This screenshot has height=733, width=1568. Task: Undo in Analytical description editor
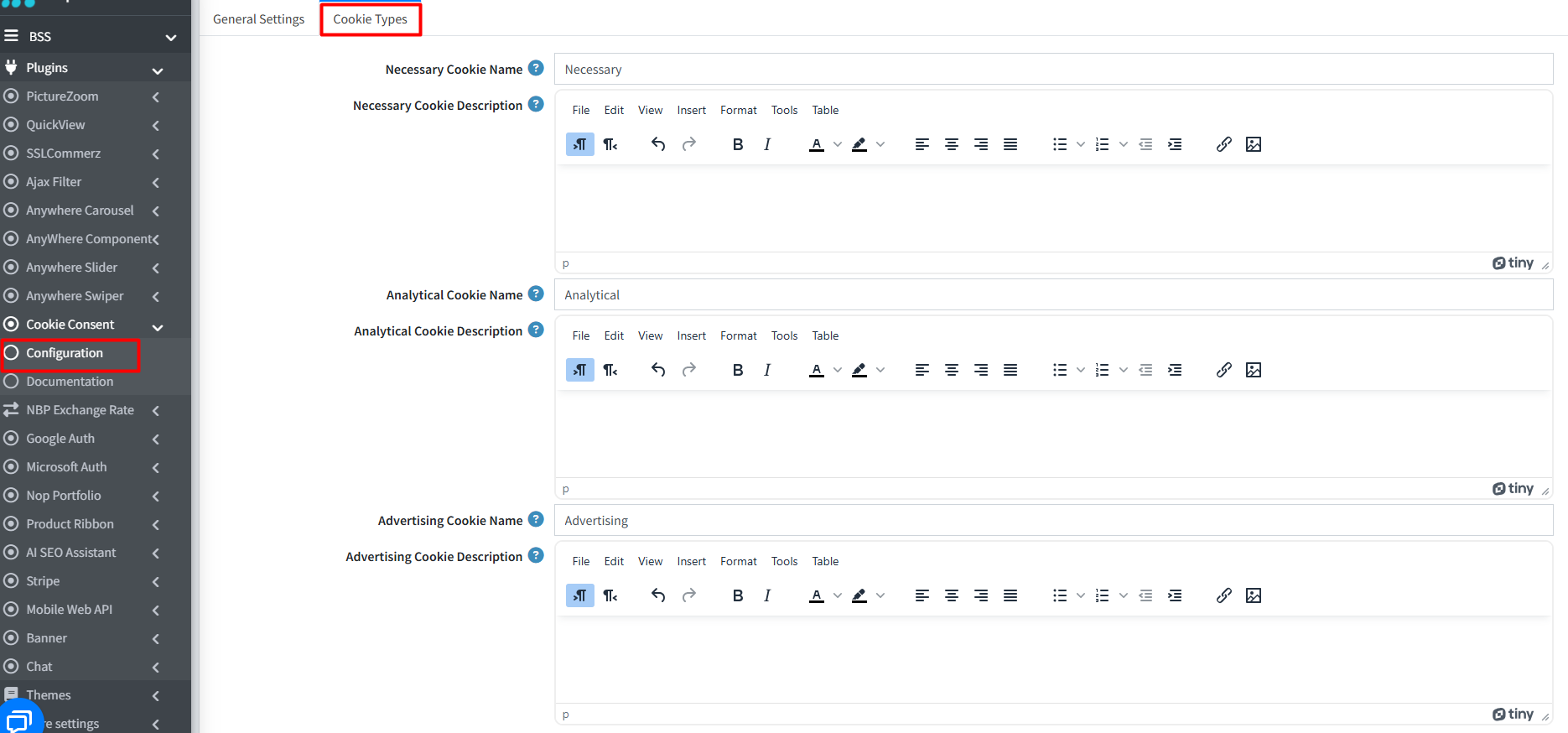pos(658,370)
